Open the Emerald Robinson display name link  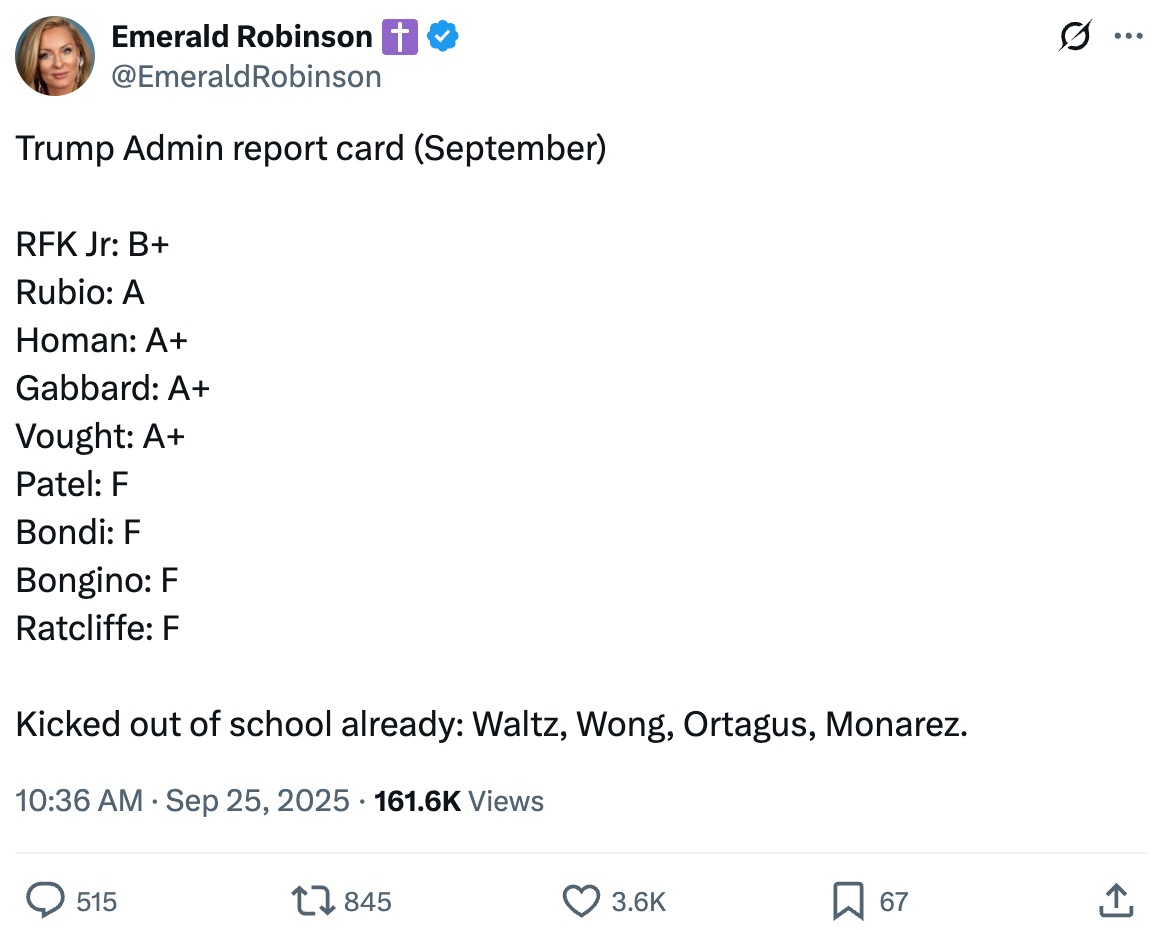(x=241, y=37)
